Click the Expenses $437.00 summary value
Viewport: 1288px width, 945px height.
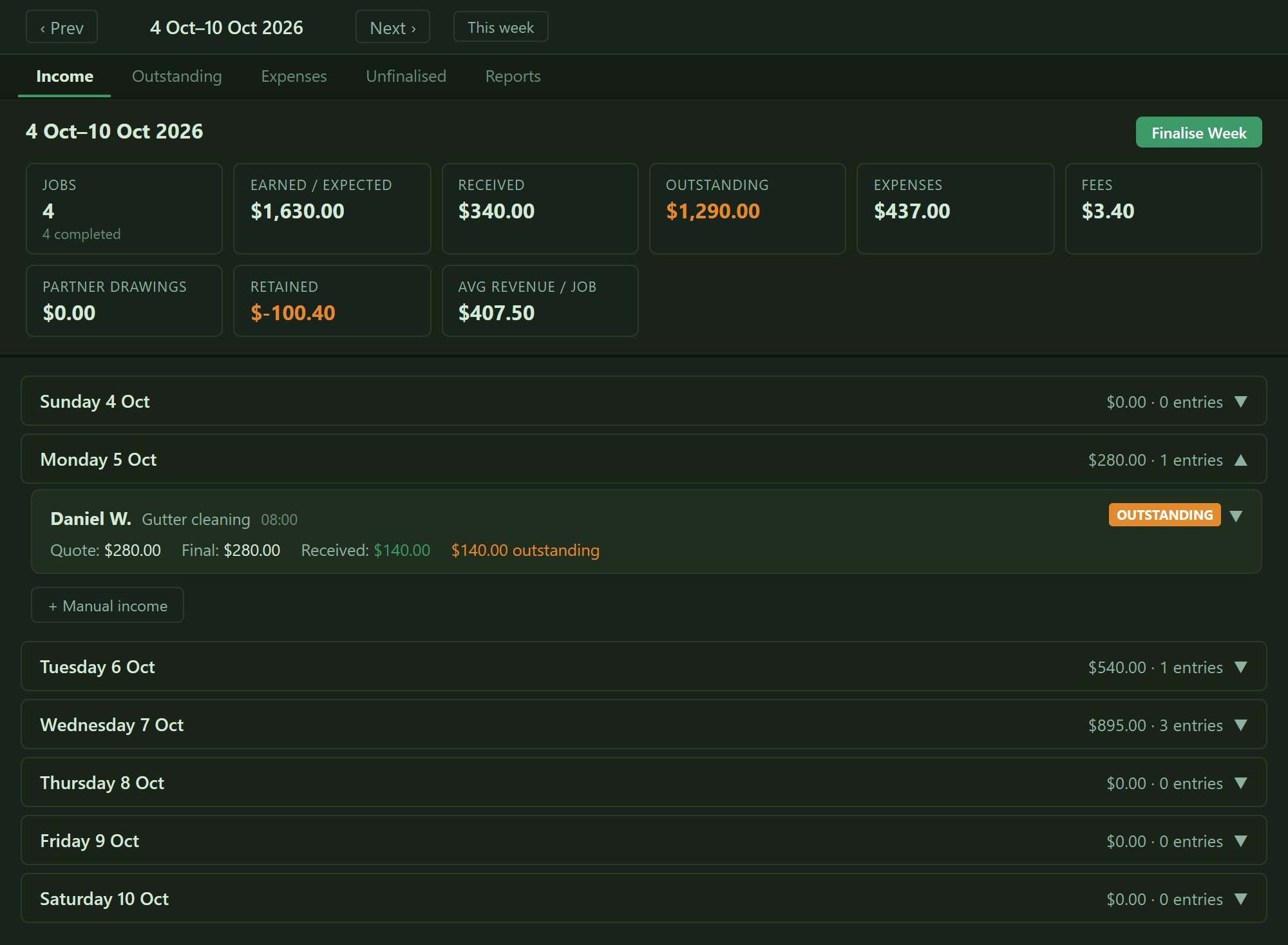(912, 211)
